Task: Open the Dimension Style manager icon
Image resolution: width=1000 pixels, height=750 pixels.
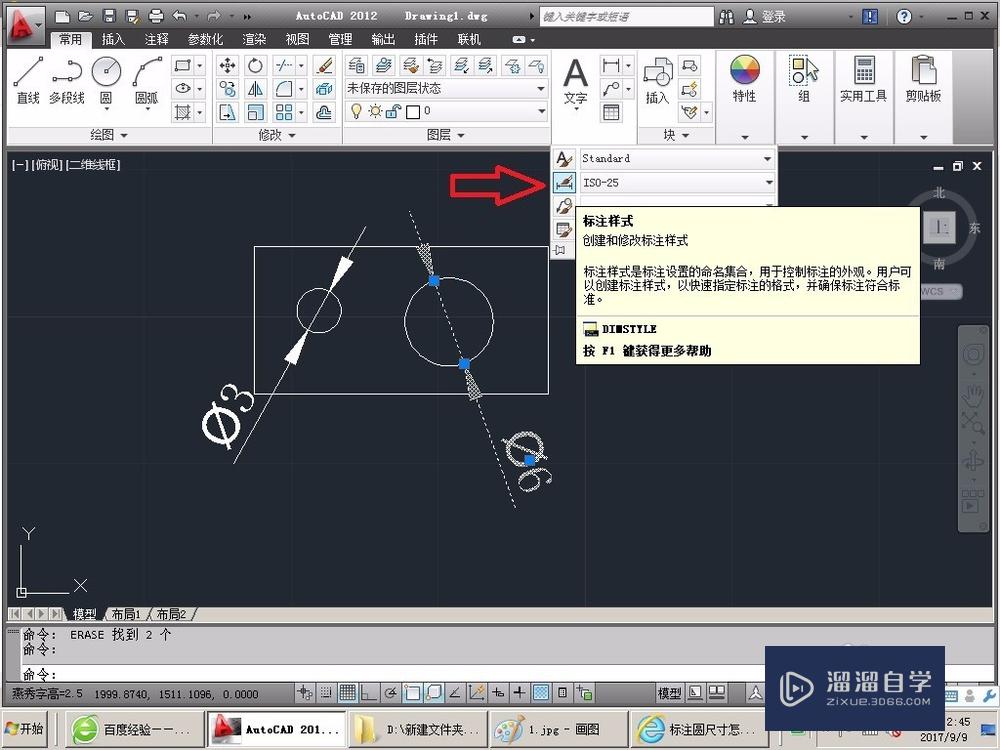Action: click(x=564, y=182)
